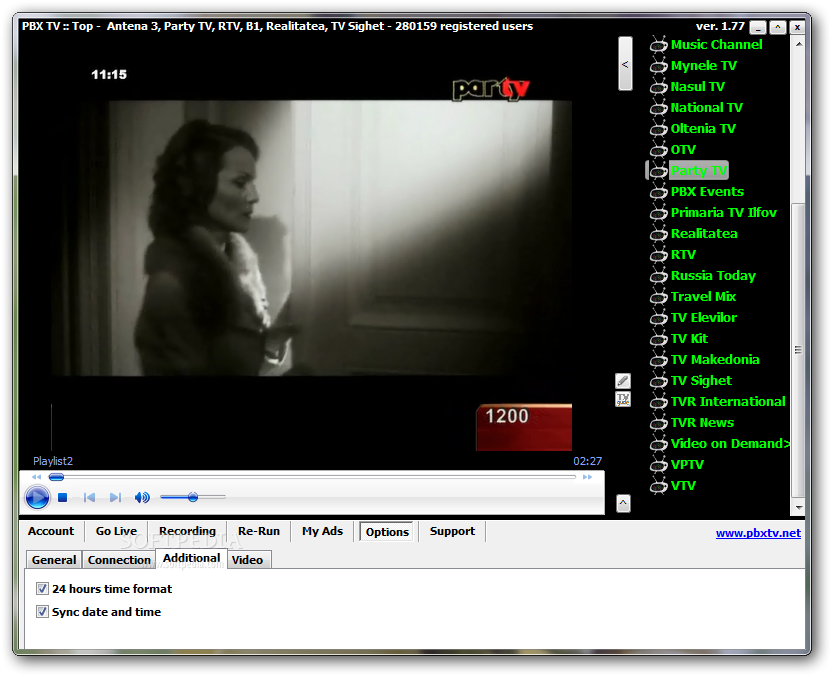Viewport: 832px width, 676px height.
Task: Open Video on Demand entry
Action: (730, 444)
